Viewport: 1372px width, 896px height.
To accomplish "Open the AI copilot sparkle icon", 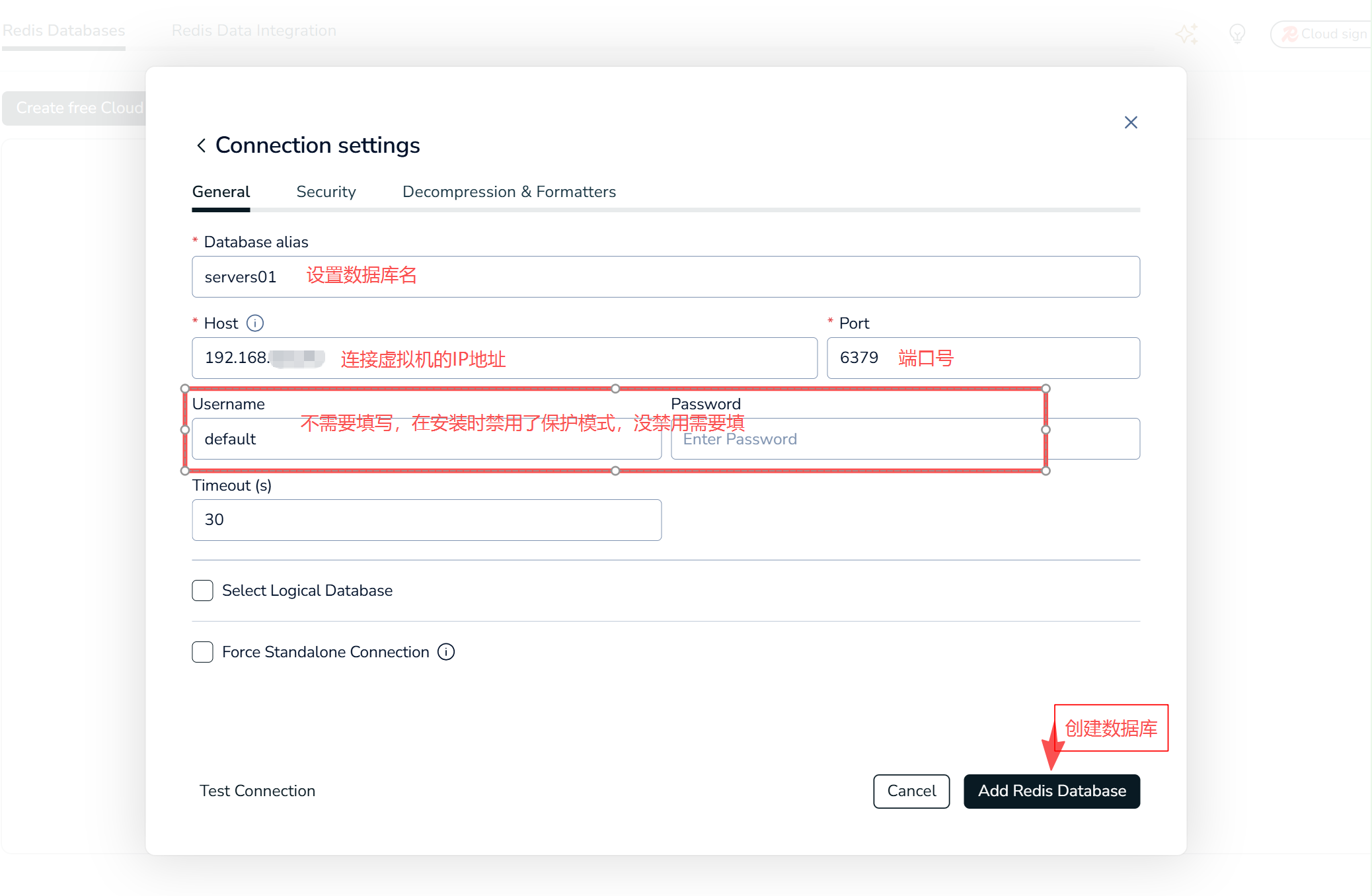I will click(1186, 33).
